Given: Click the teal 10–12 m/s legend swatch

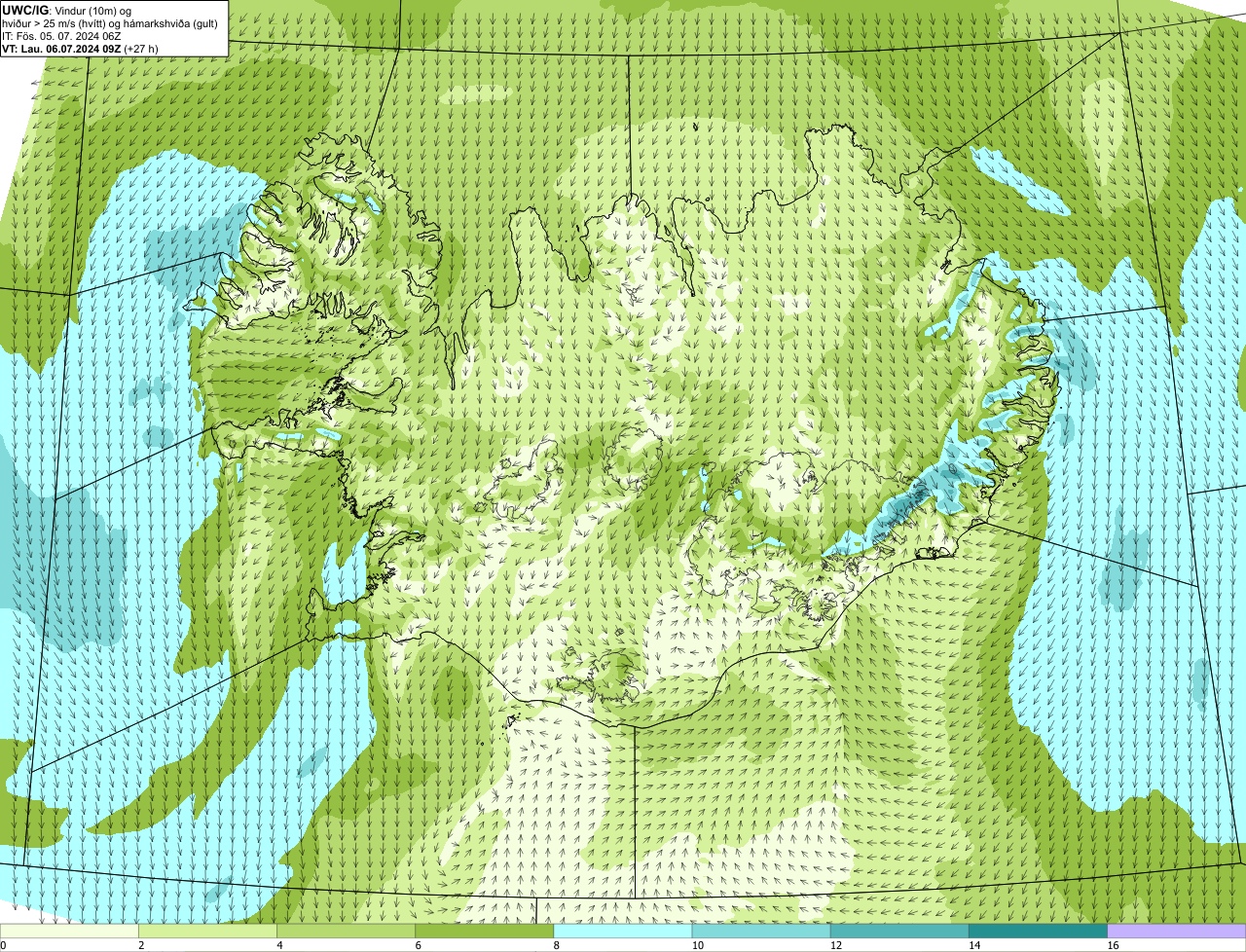Looking at the screenshot, I should click(761, 932).
